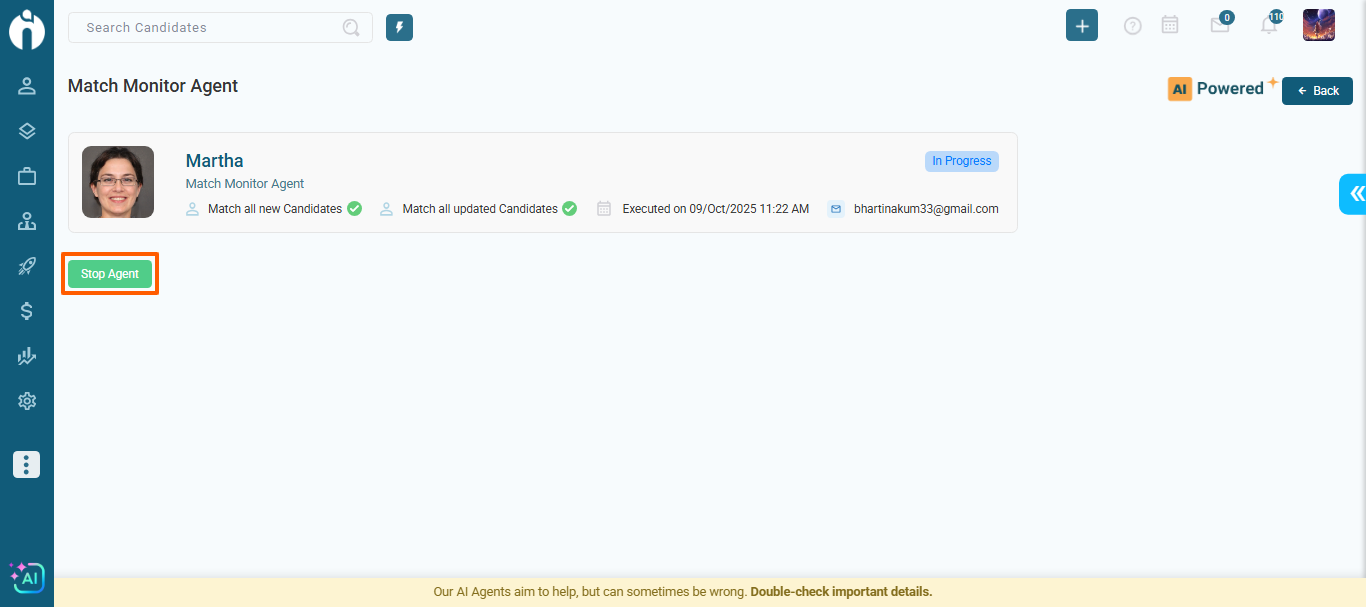Click the dollar sign icon in sidebar

point(27,311)
